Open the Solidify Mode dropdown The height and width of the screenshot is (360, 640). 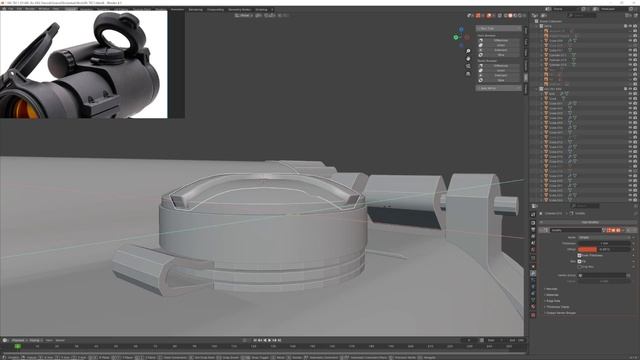coord(604,237)
